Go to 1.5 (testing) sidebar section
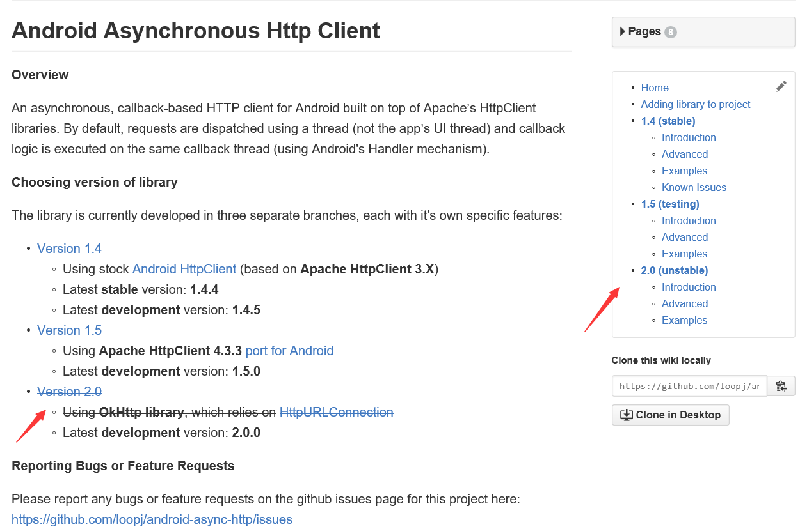 (x=670, y=204)
